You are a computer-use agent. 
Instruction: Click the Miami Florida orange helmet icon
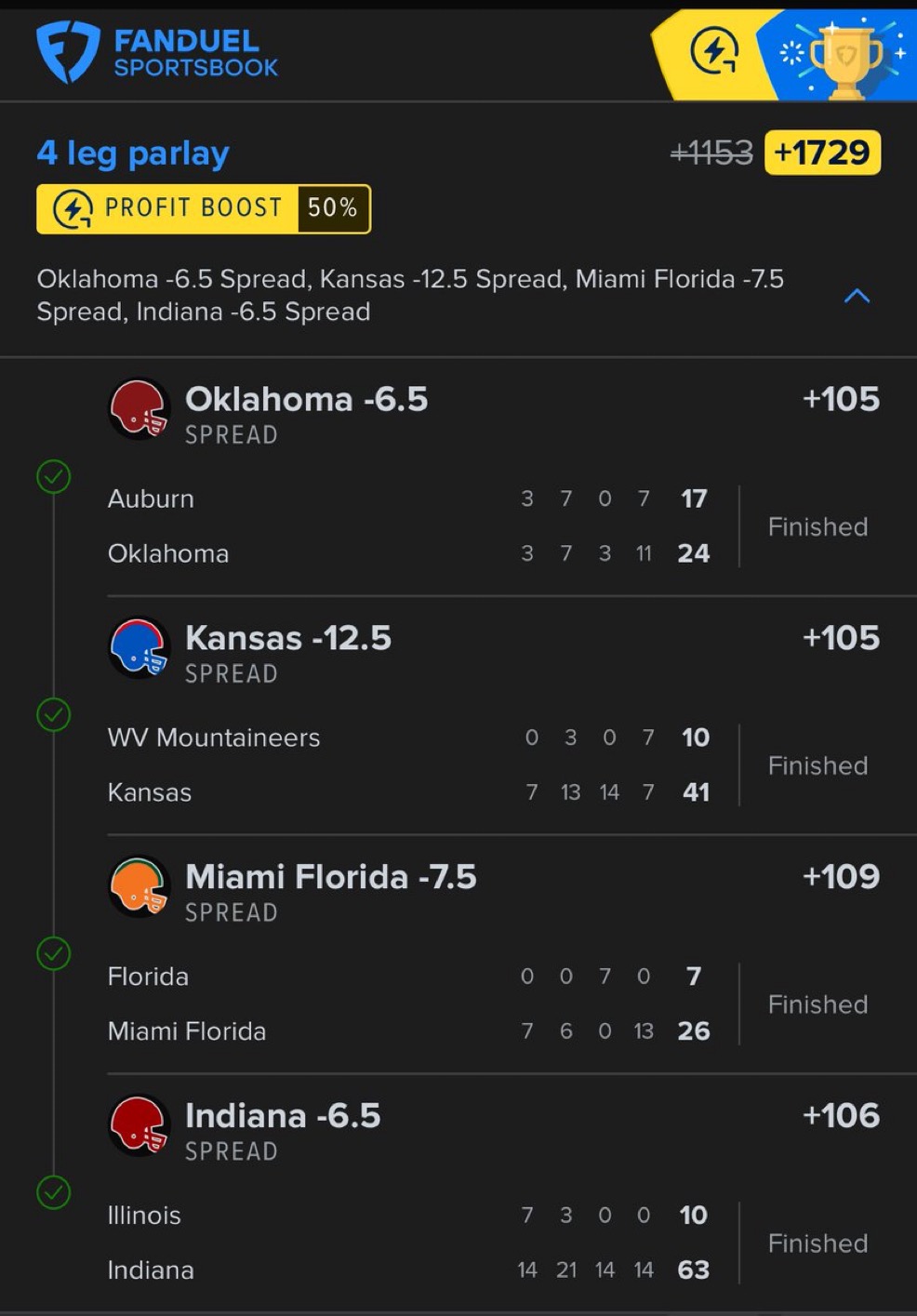pos(139,886)
